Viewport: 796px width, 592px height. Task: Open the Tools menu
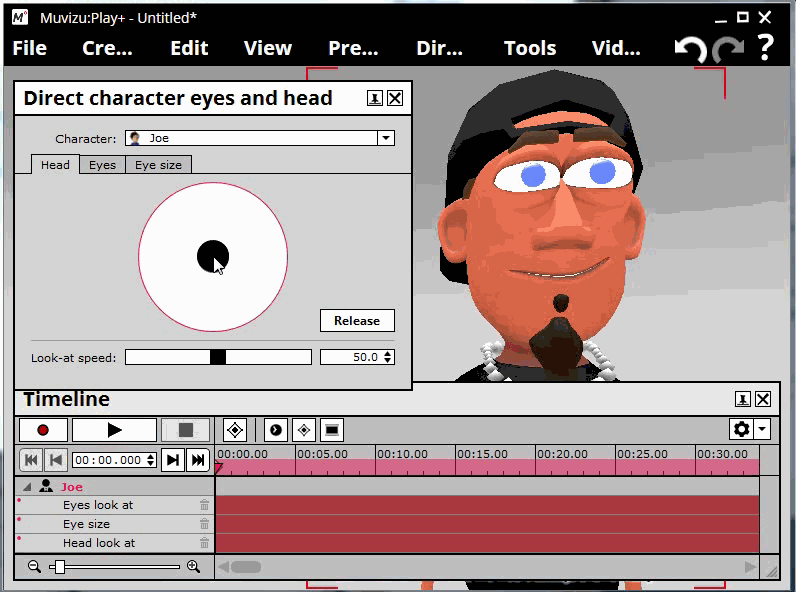point(529,48)
